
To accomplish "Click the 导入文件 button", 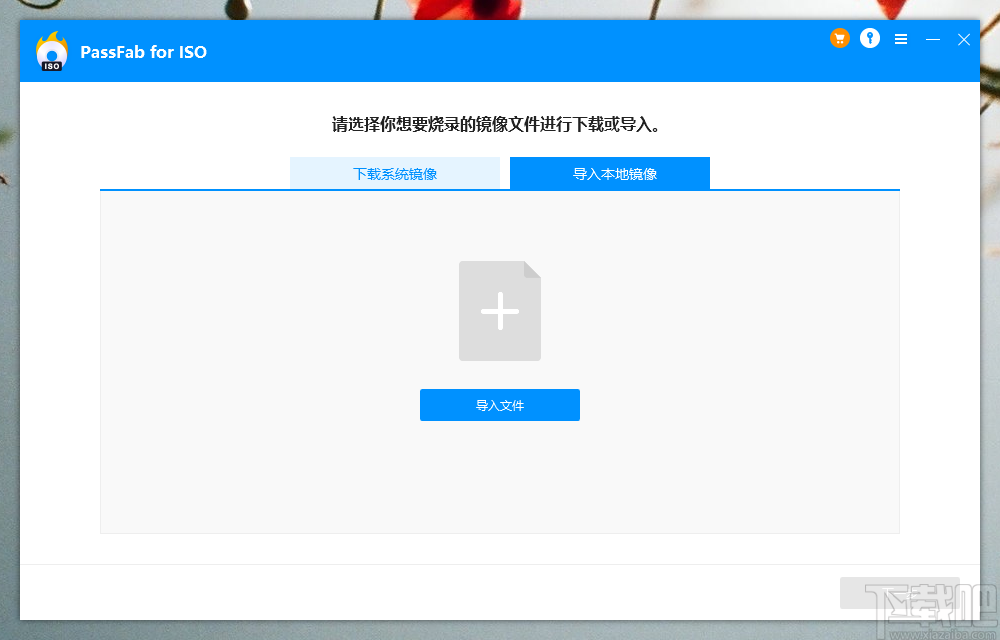I will click(x=499, y=404).
